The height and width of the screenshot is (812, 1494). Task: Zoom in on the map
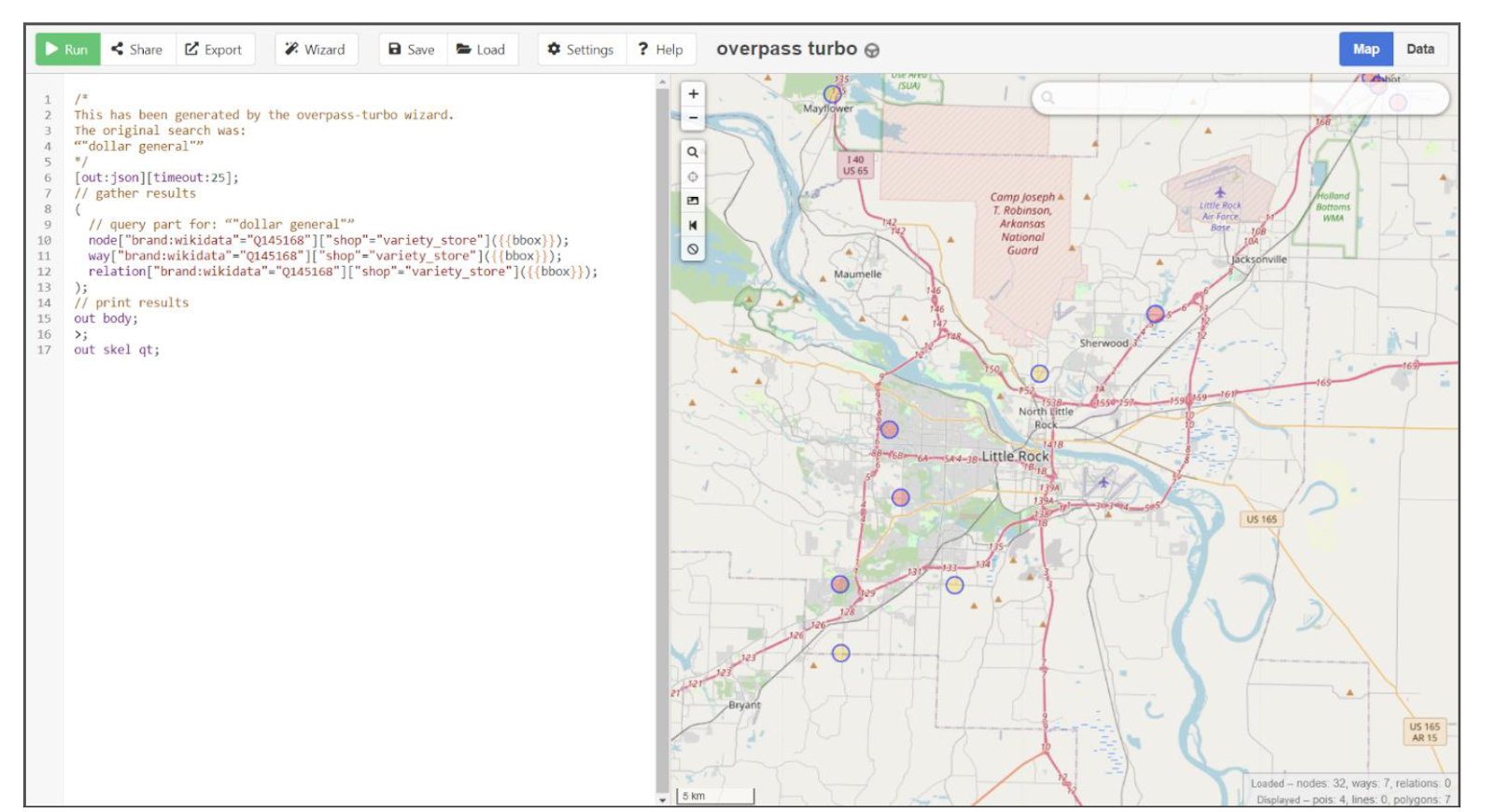pos(693,94)
